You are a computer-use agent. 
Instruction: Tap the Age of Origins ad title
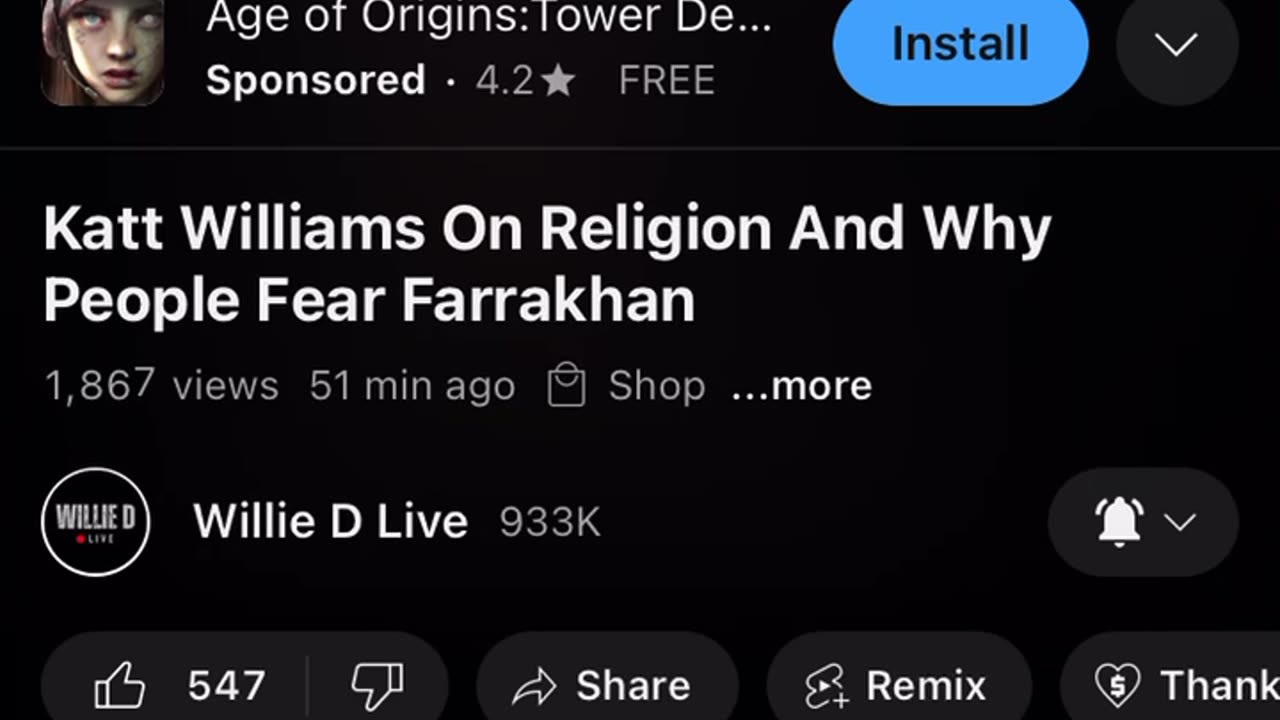(489, 17)
